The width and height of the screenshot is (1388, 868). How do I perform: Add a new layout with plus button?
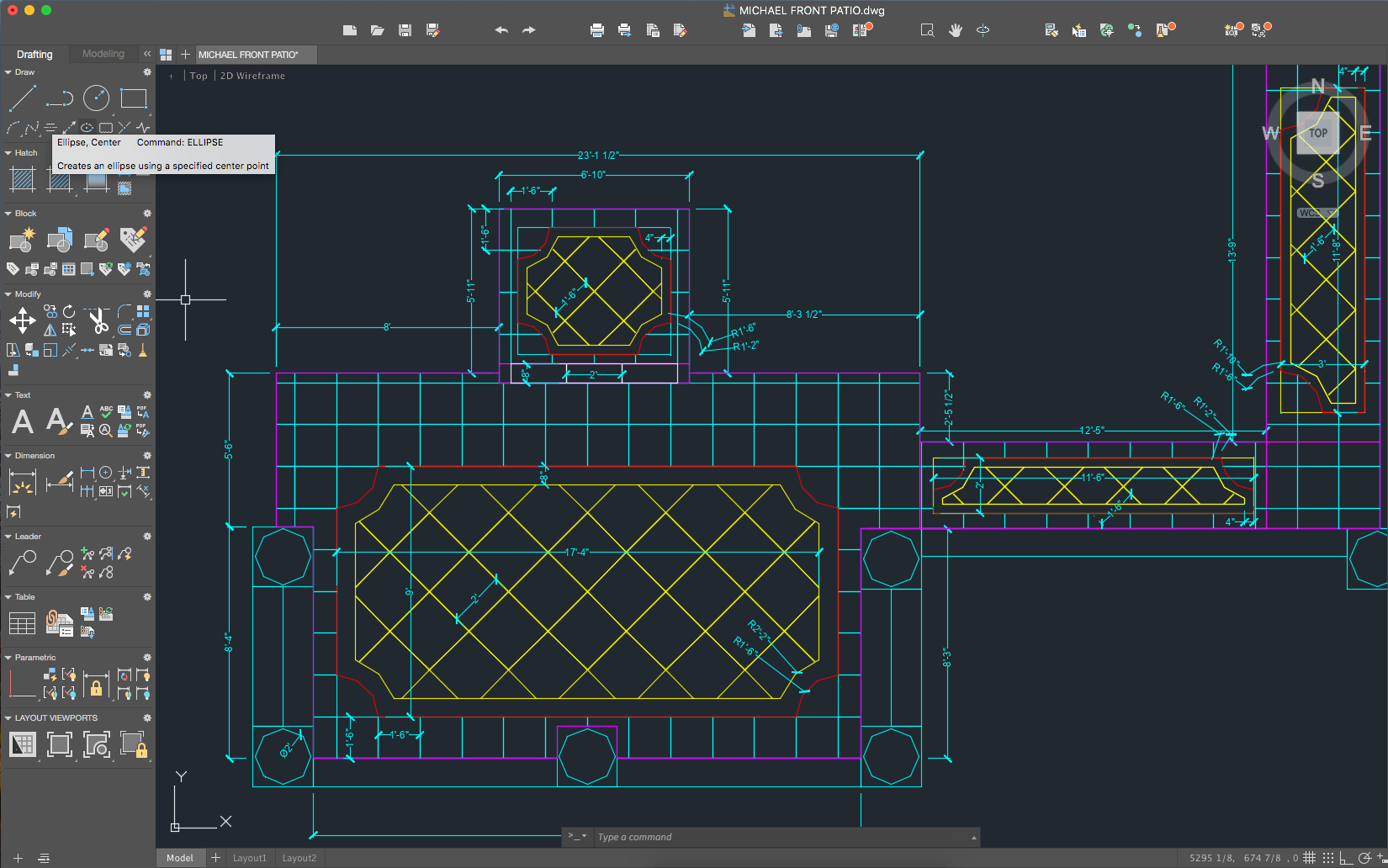pyautogui.click(x=215, y=858)
